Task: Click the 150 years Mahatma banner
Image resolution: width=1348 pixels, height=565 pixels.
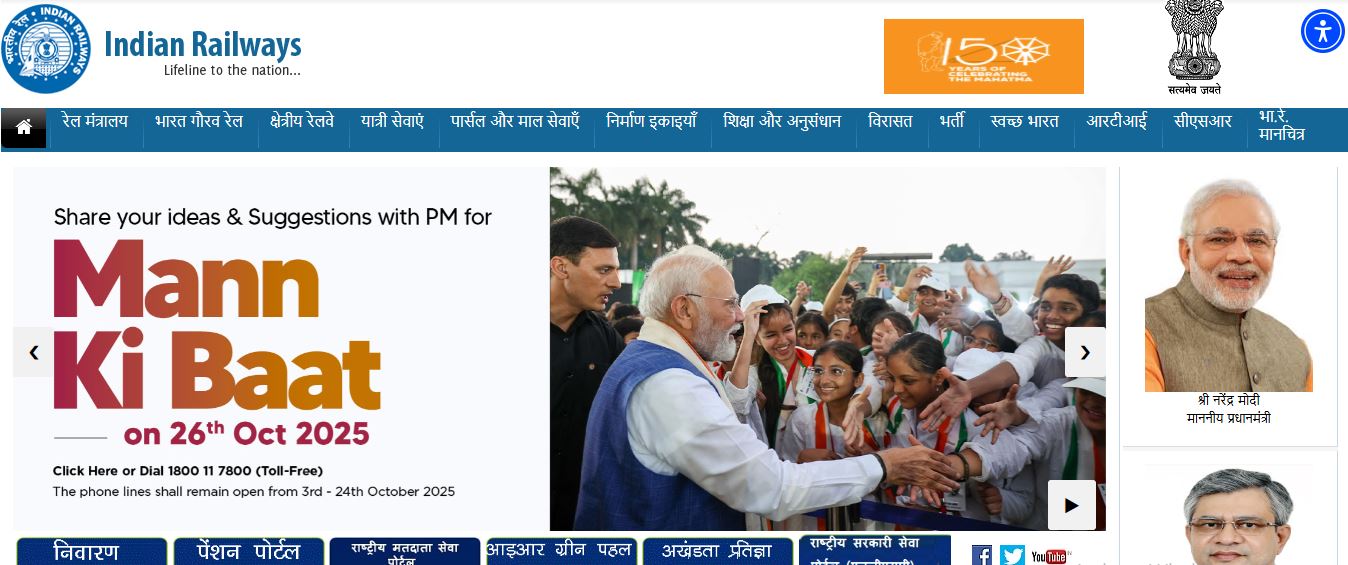Action: tap(983, 56)
